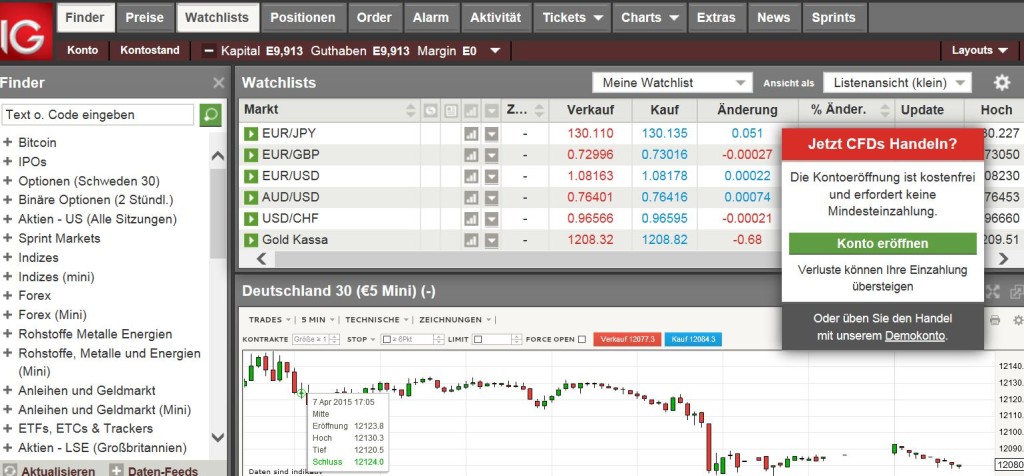Click the IG logo
Screen dimensions: 1024x476
tap(26, 31)
